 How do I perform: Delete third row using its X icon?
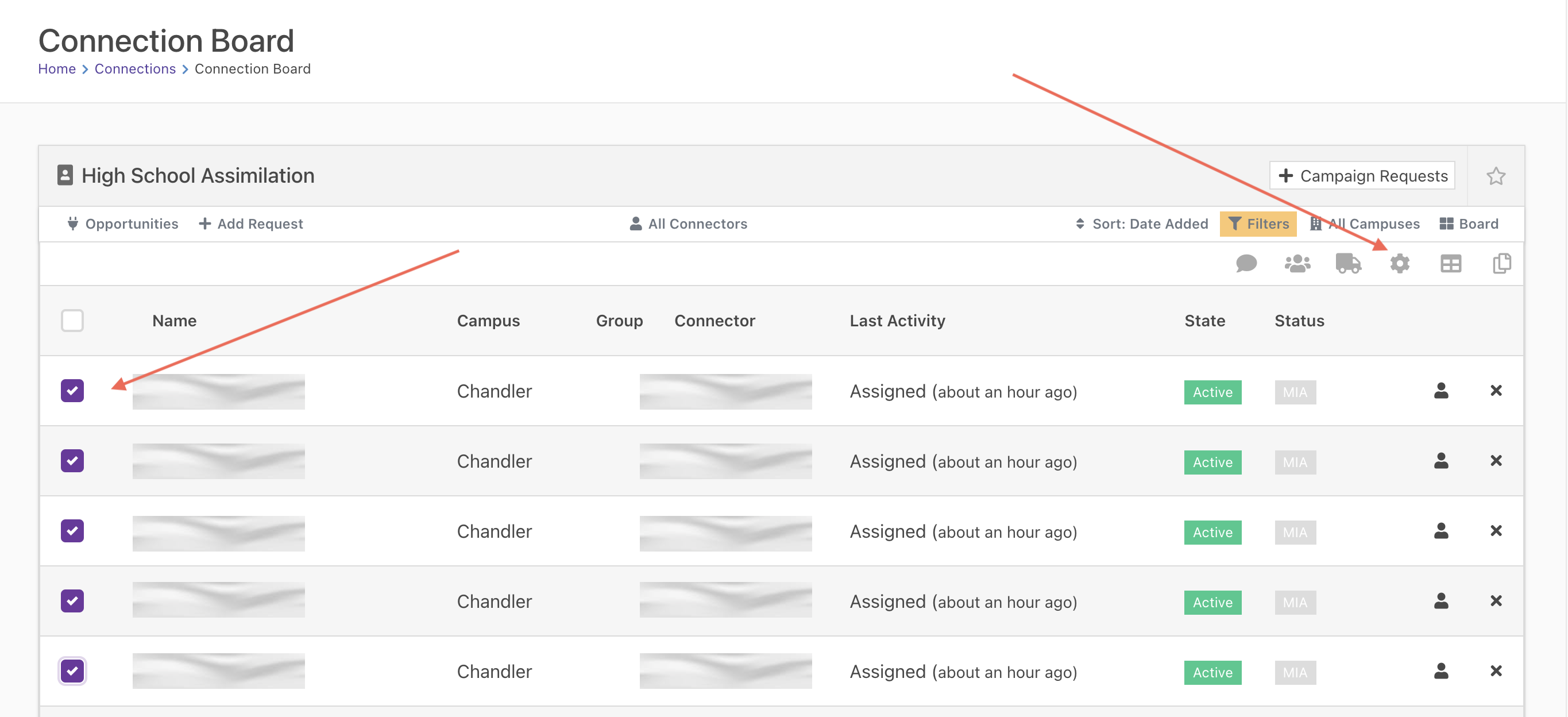pyautogui.click(x=1496, y=531)
